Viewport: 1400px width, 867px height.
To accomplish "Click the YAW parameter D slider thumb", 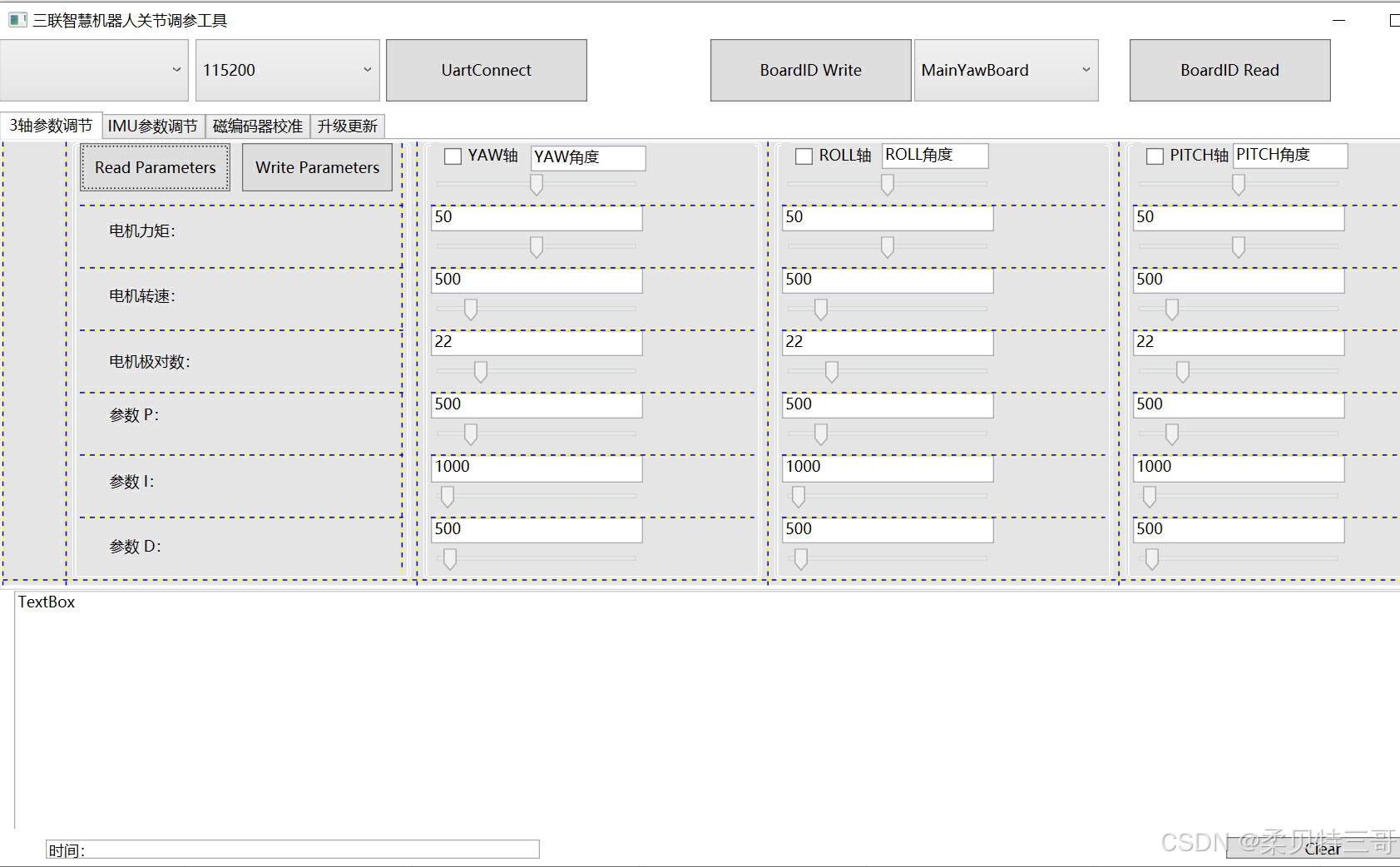I will coord(450,559).
